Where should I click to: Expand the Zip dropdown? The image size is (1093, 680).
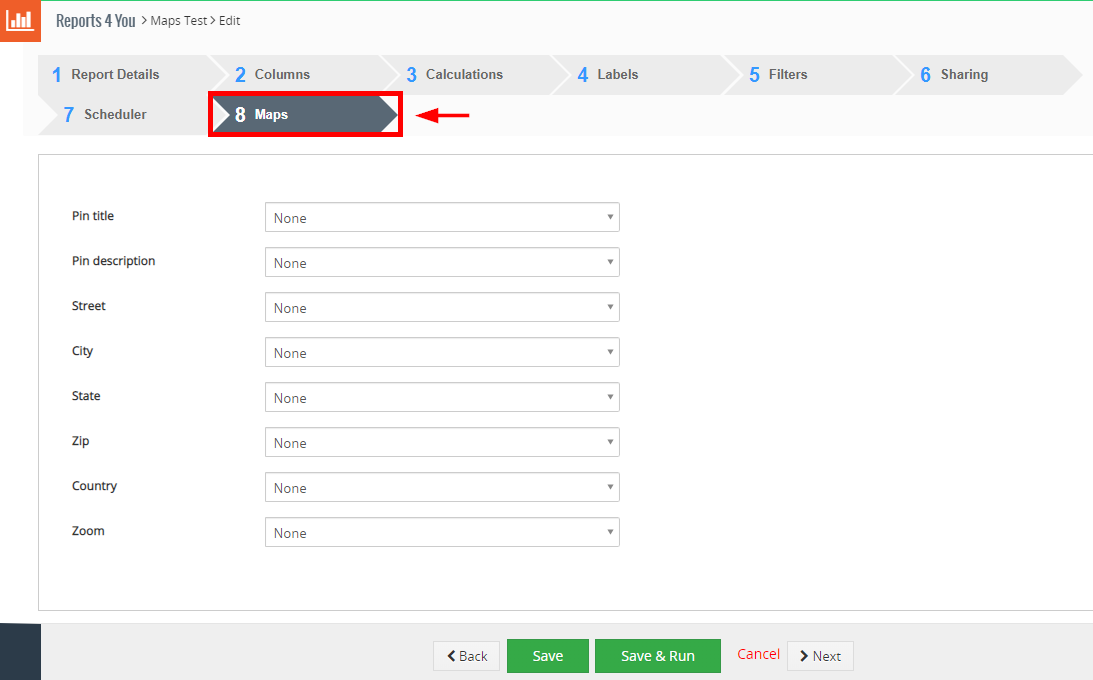pos(442,443)
